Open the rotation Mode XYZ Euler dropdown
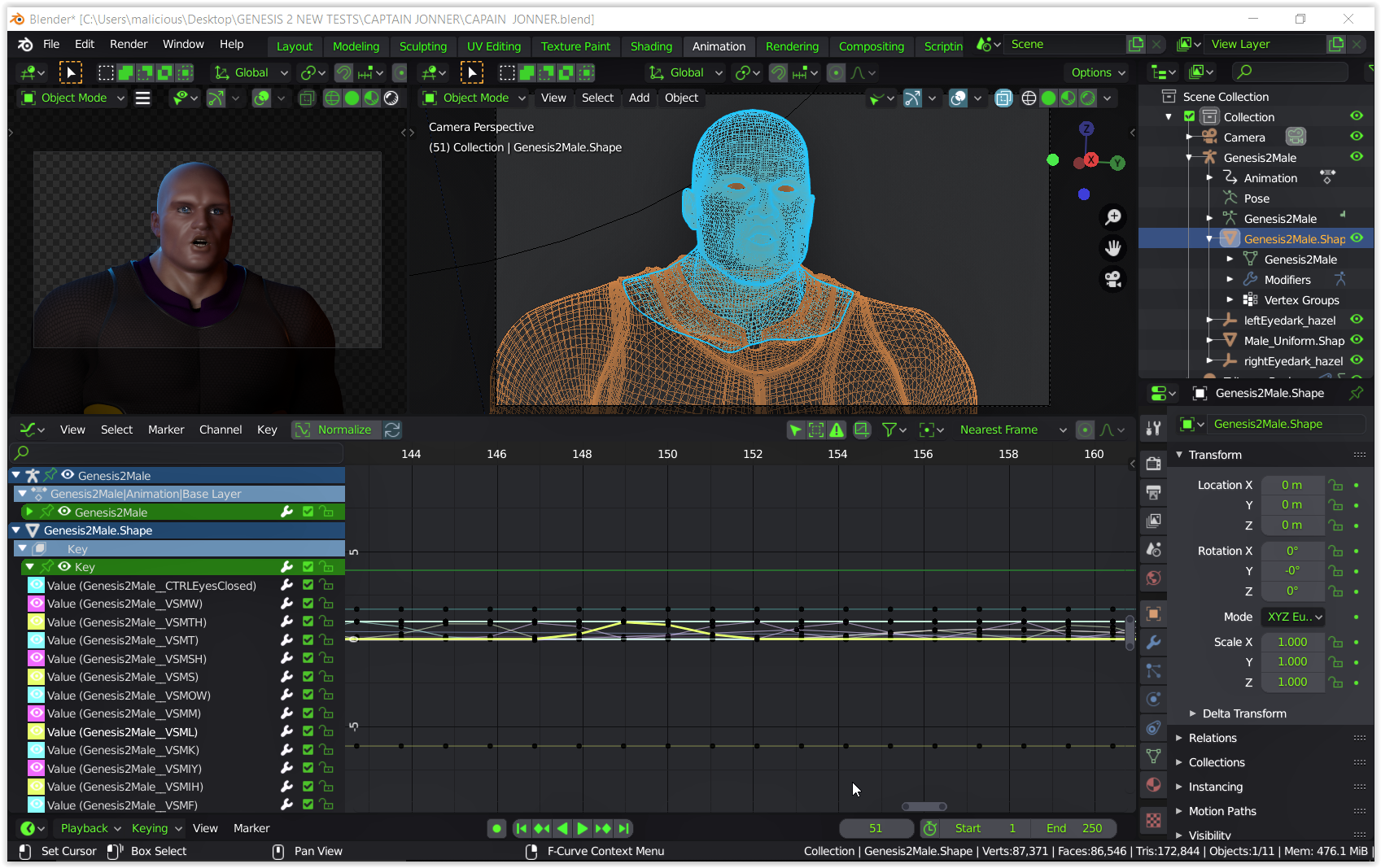 (1293, 617)
